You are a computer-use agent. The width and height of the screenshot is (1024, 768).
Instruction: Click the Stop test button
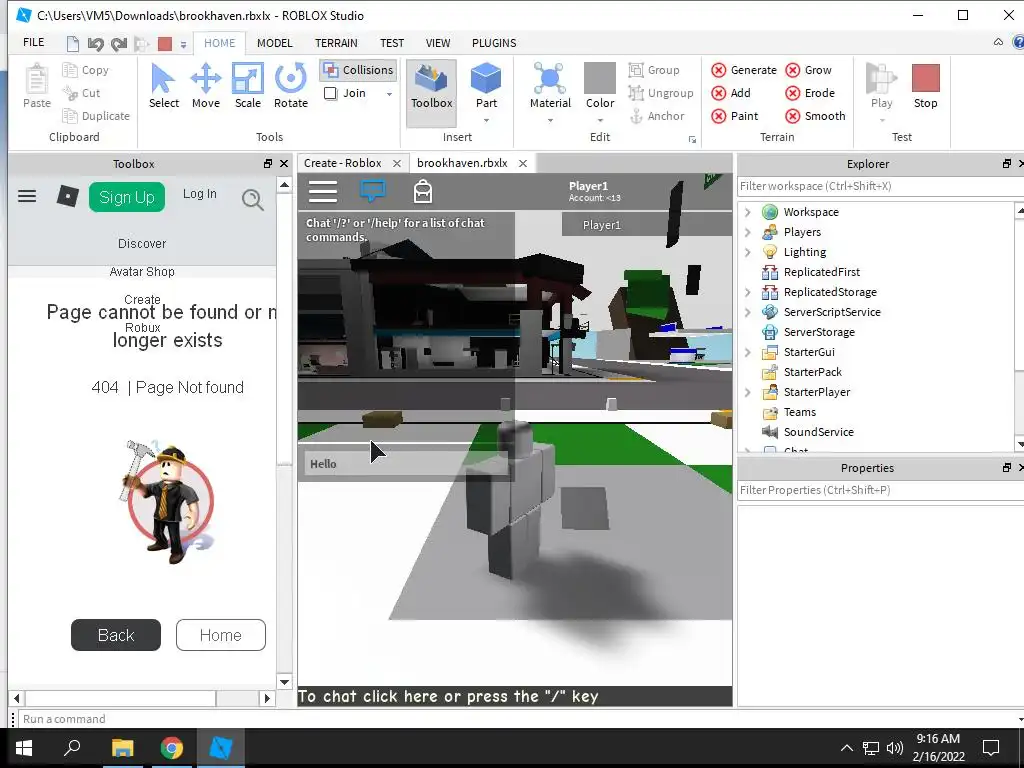pyautogui.click(x=925, y=86)
